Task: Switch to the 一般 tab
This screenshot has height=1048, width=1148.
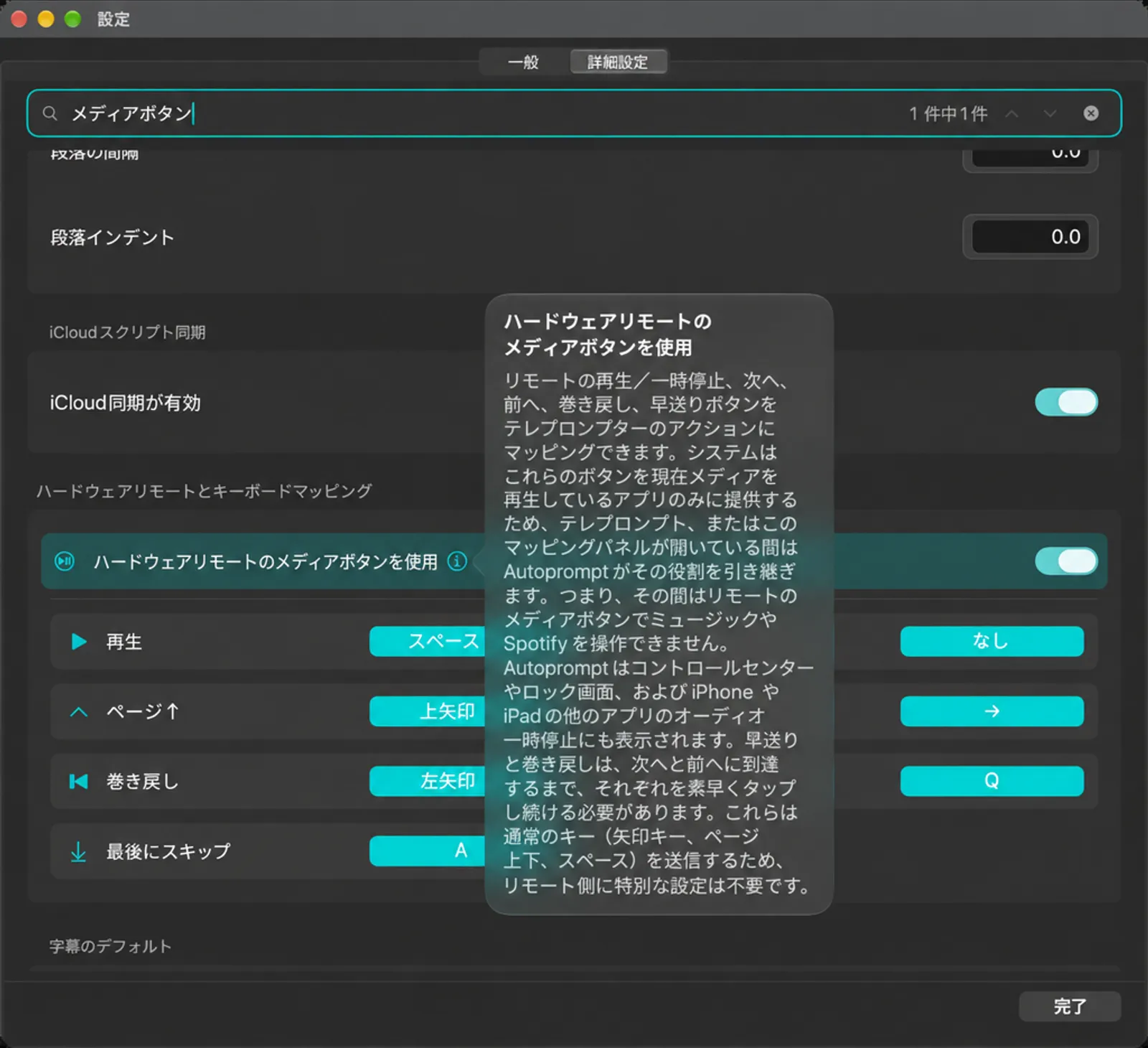Action: coord(523,62)
